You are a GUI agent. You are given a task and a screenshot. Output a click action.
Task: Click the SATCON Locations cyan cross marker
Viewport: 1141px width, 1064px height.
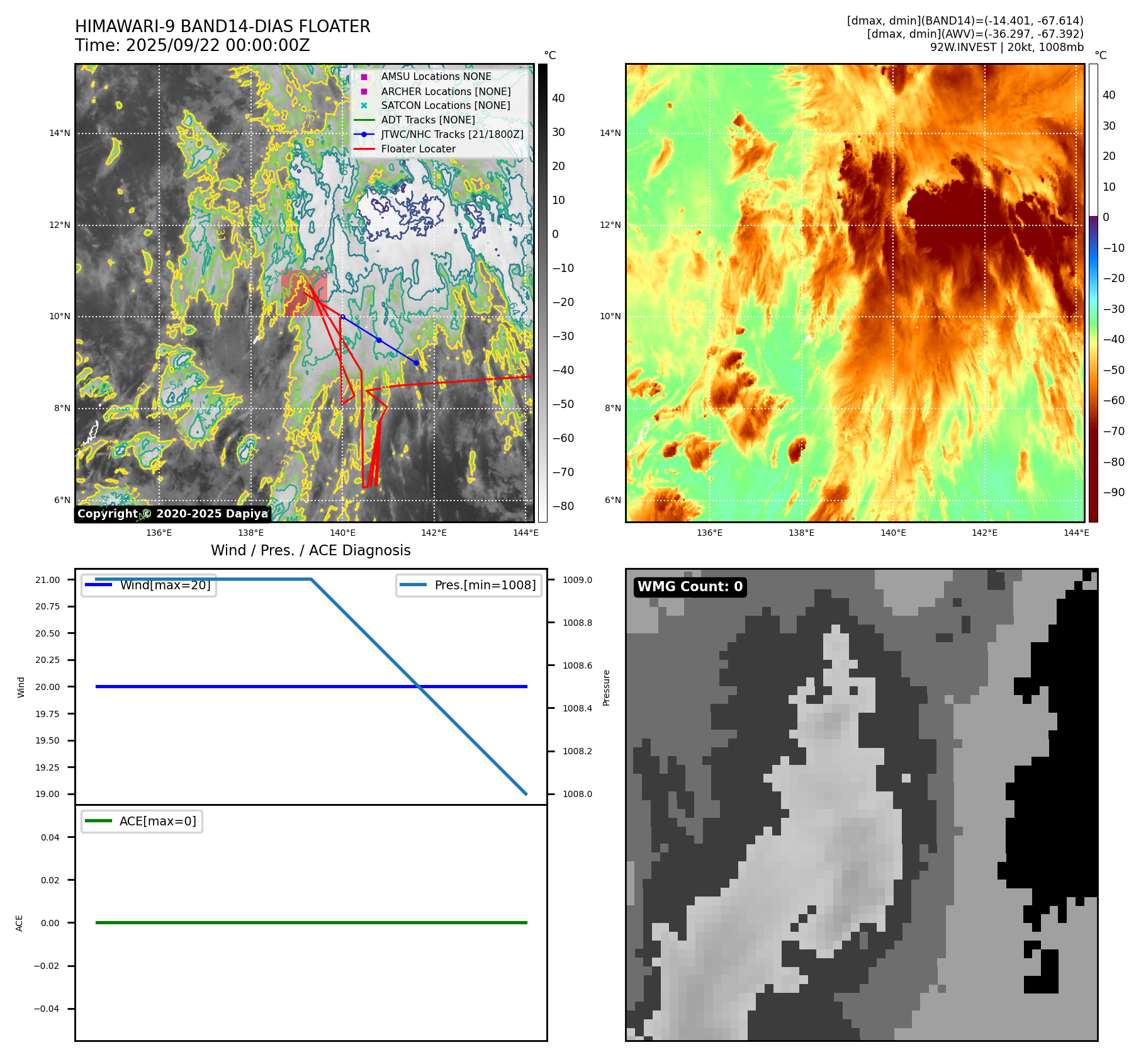pos(364,106)
